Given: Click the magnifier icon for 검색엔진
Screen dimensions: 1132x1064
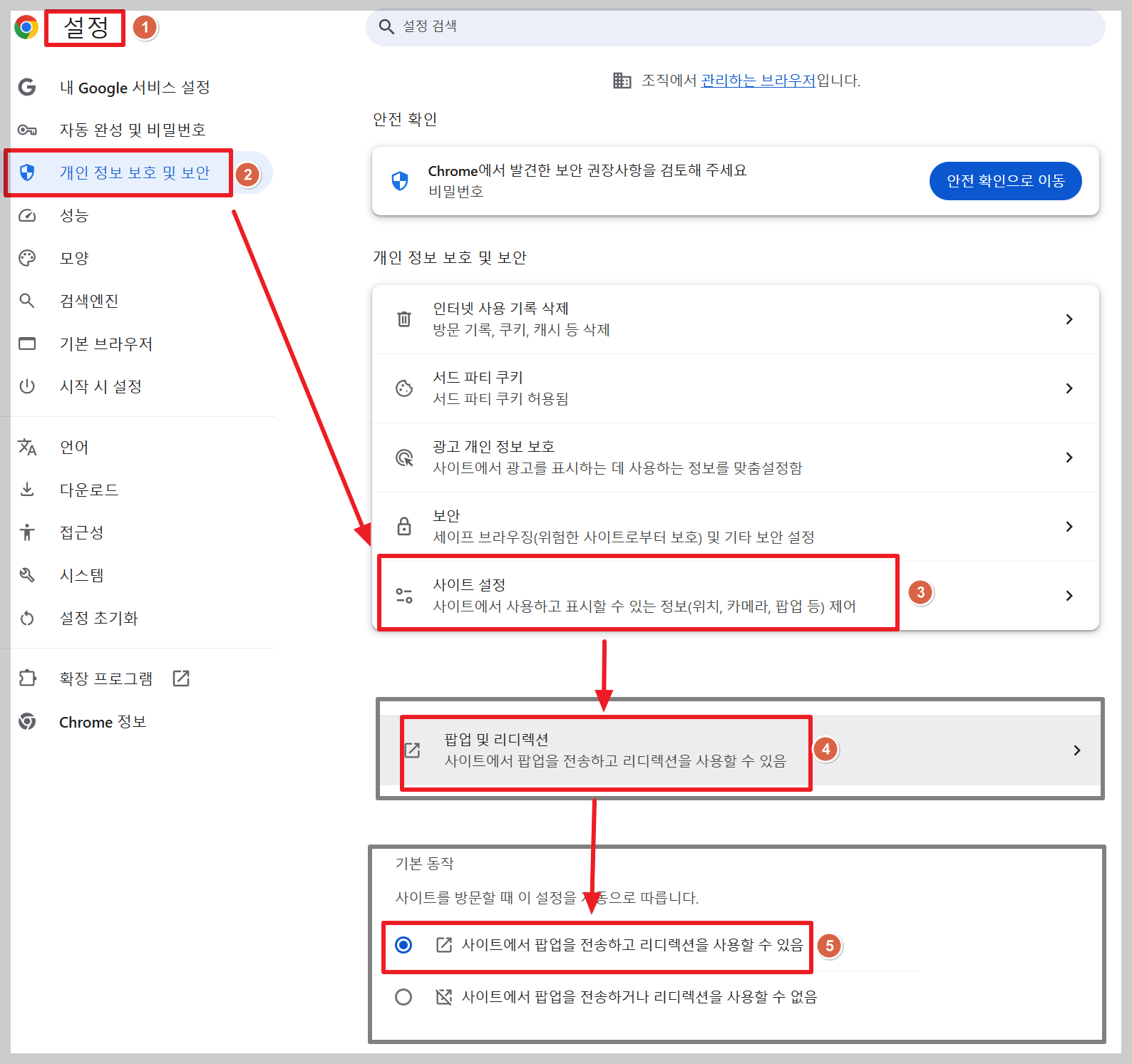Looking at the screenshot, I should coord(27,301).
